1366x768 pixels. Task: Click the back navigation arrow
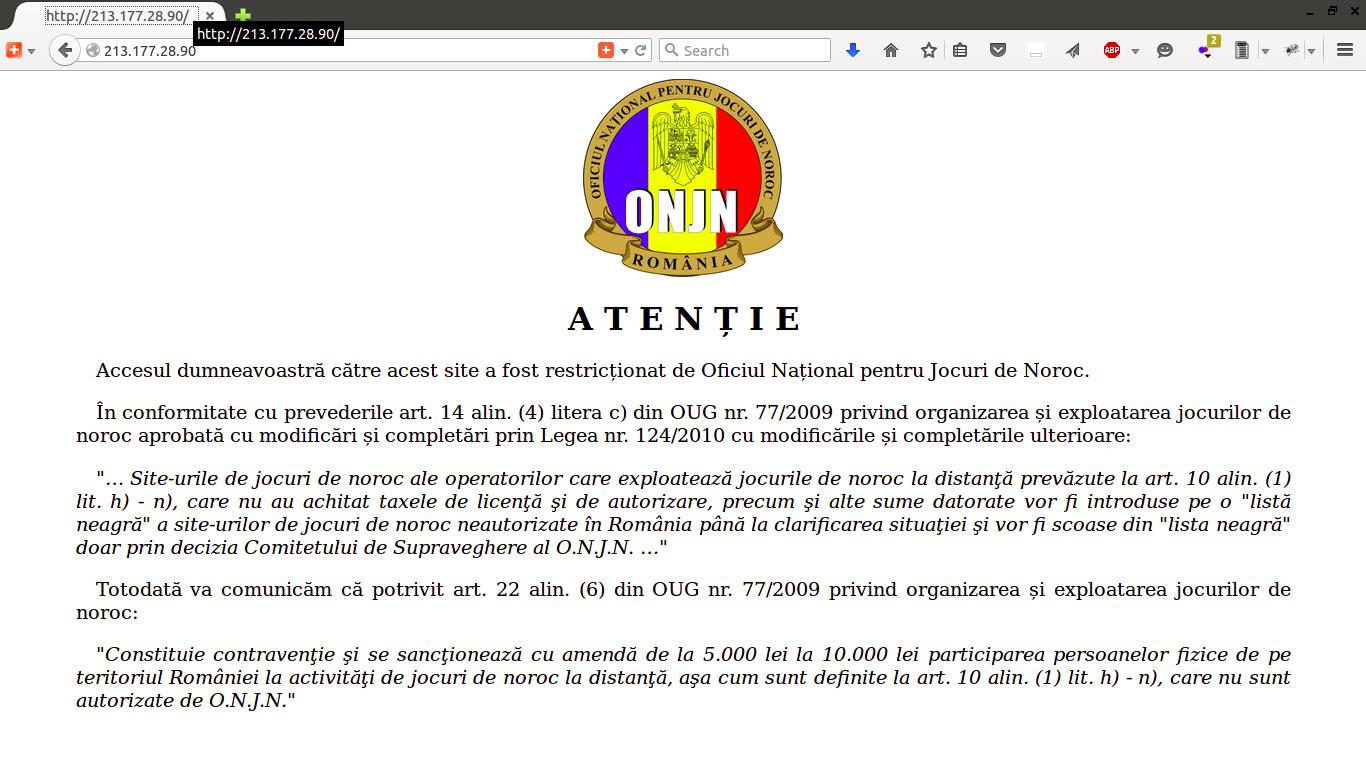coord(65,50)
